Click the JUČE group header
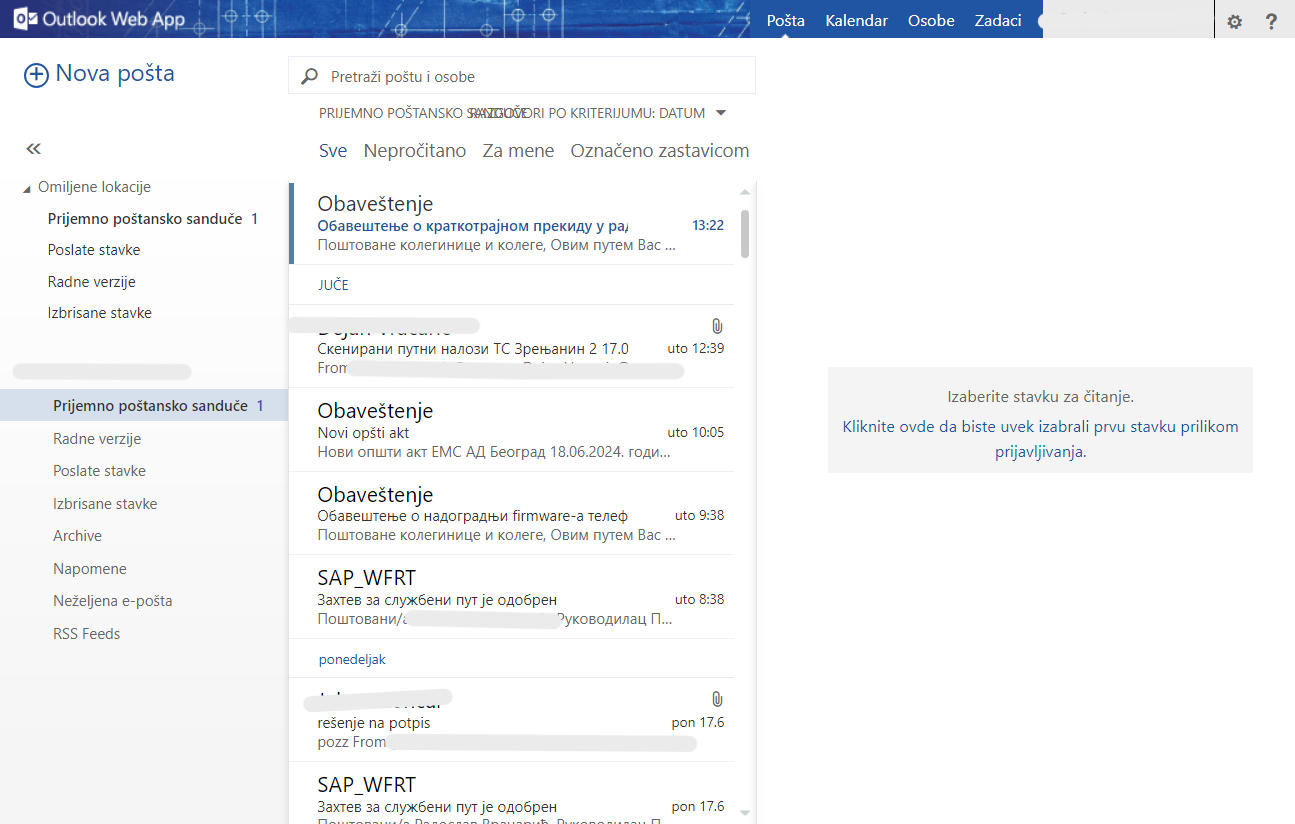The image size is (1295, 824). click(333, 285)
